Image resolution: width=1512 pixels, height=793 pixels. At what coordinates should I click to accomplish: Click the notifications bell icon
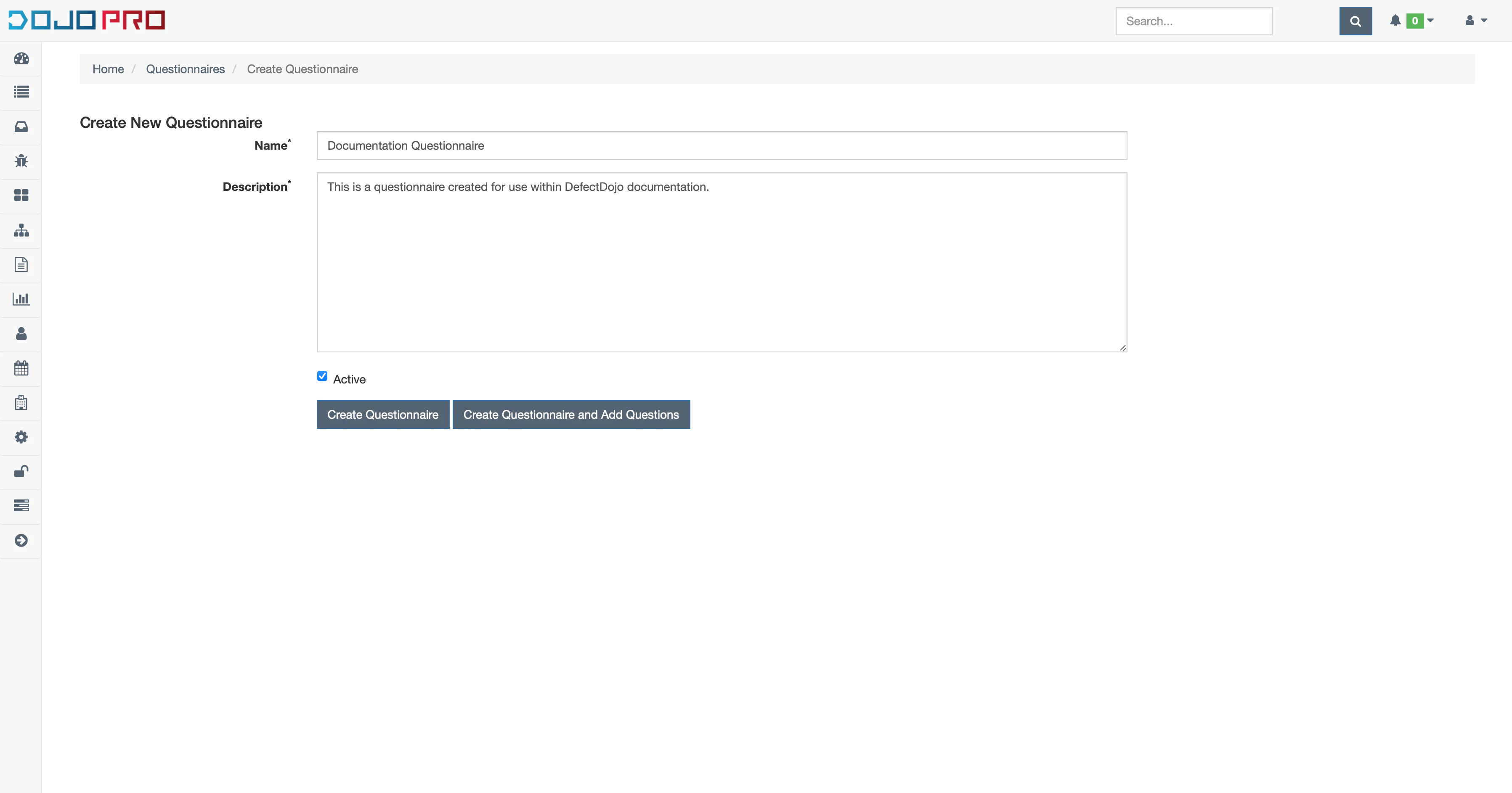tap(1395, 21)
